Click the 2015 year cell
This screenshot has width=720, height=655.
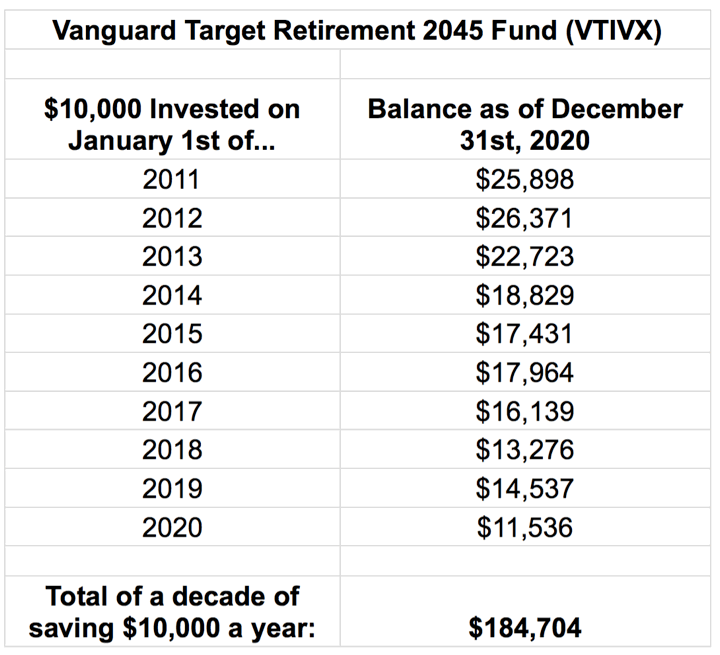[x=172, y=334]
